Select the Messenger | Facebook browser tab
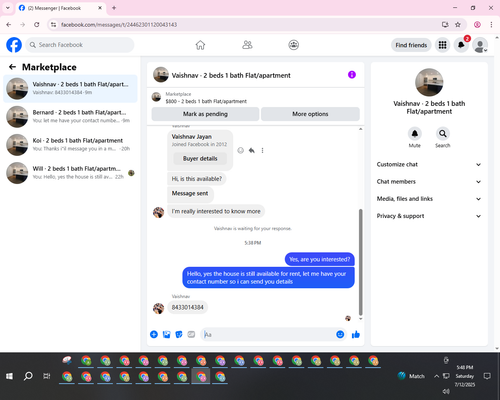 [60, 8]
